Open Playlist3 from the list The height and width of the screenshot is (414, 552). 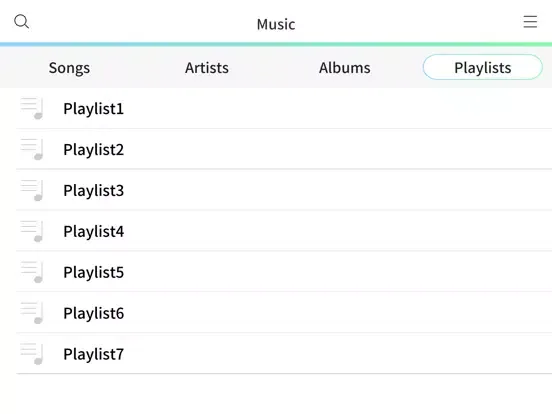[284, 190]
